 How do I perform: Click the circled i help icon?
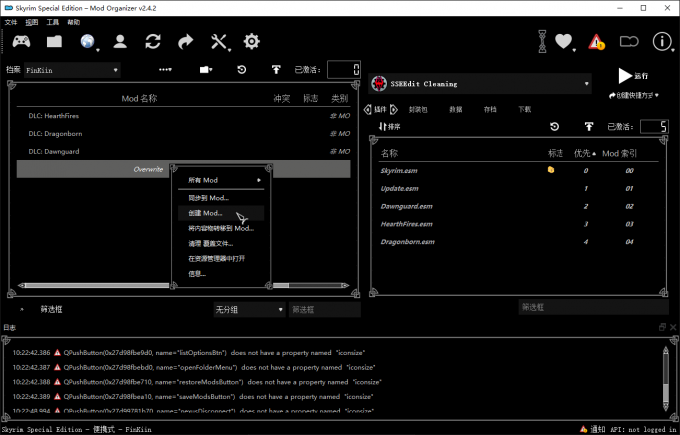pos(662,42)
